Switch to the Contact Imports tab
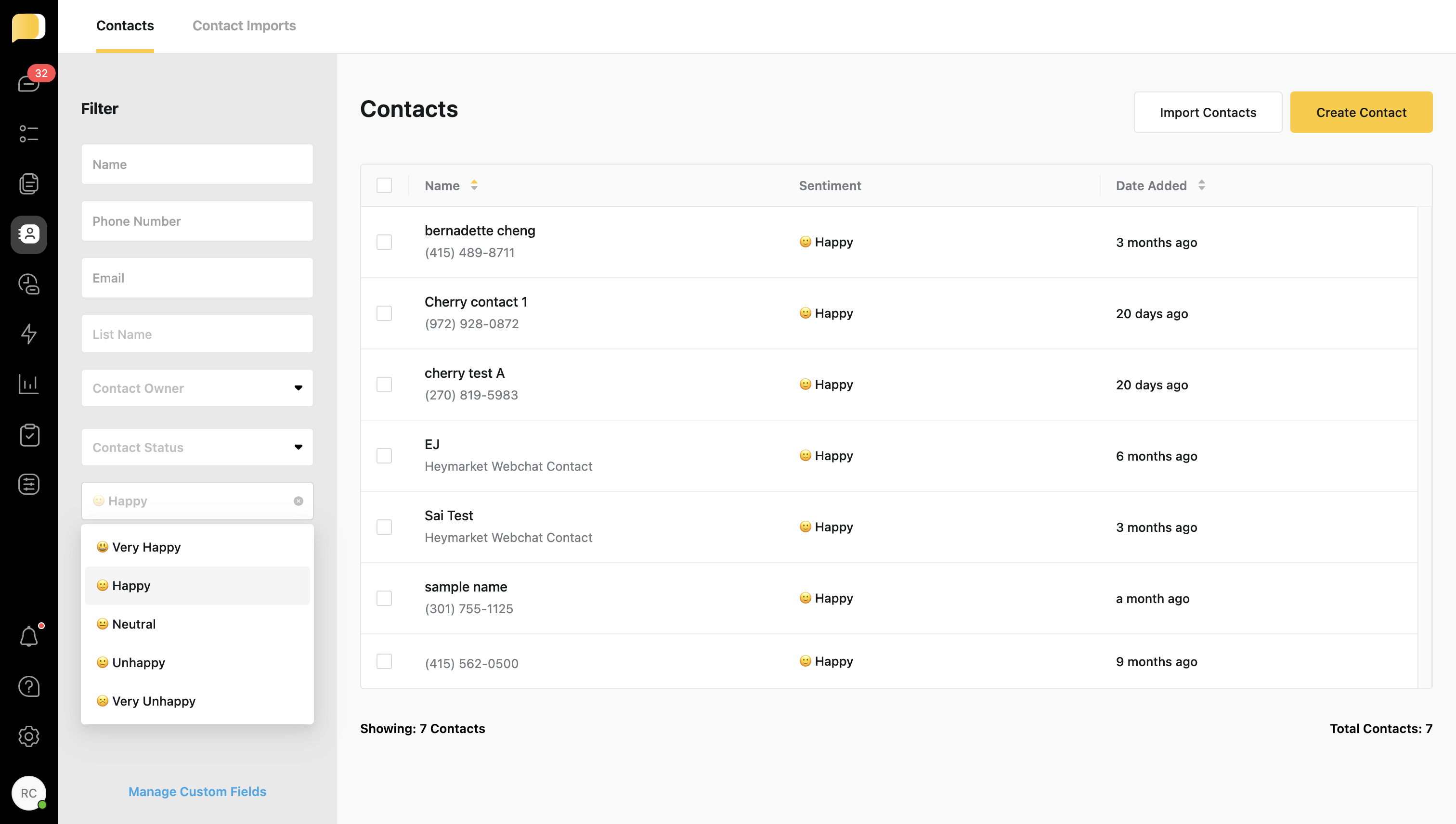Viewport: 1456px width, 824px height. pos(244,26)
